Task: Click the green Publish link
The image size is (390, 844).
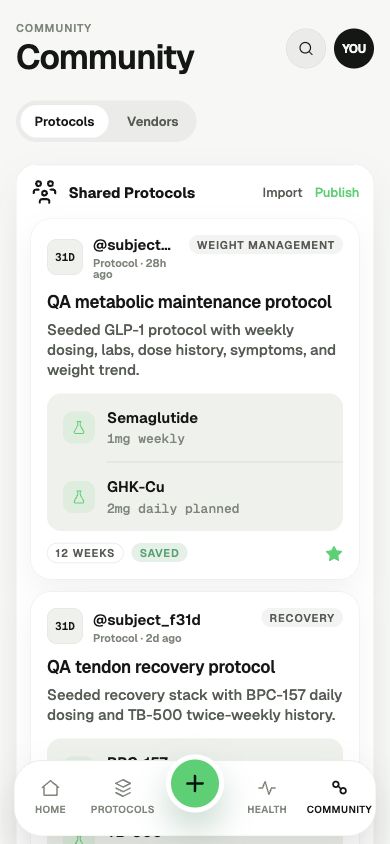Action: [x=337, y=193]
